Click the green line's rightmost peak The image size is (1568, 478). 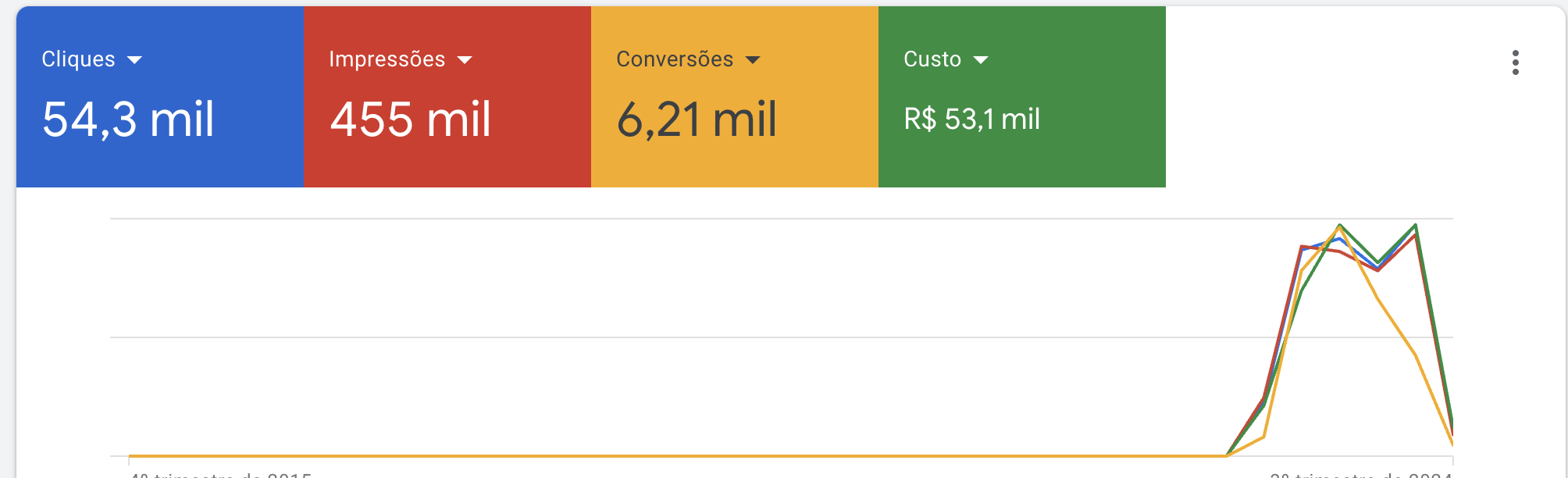pos(1416,226)
